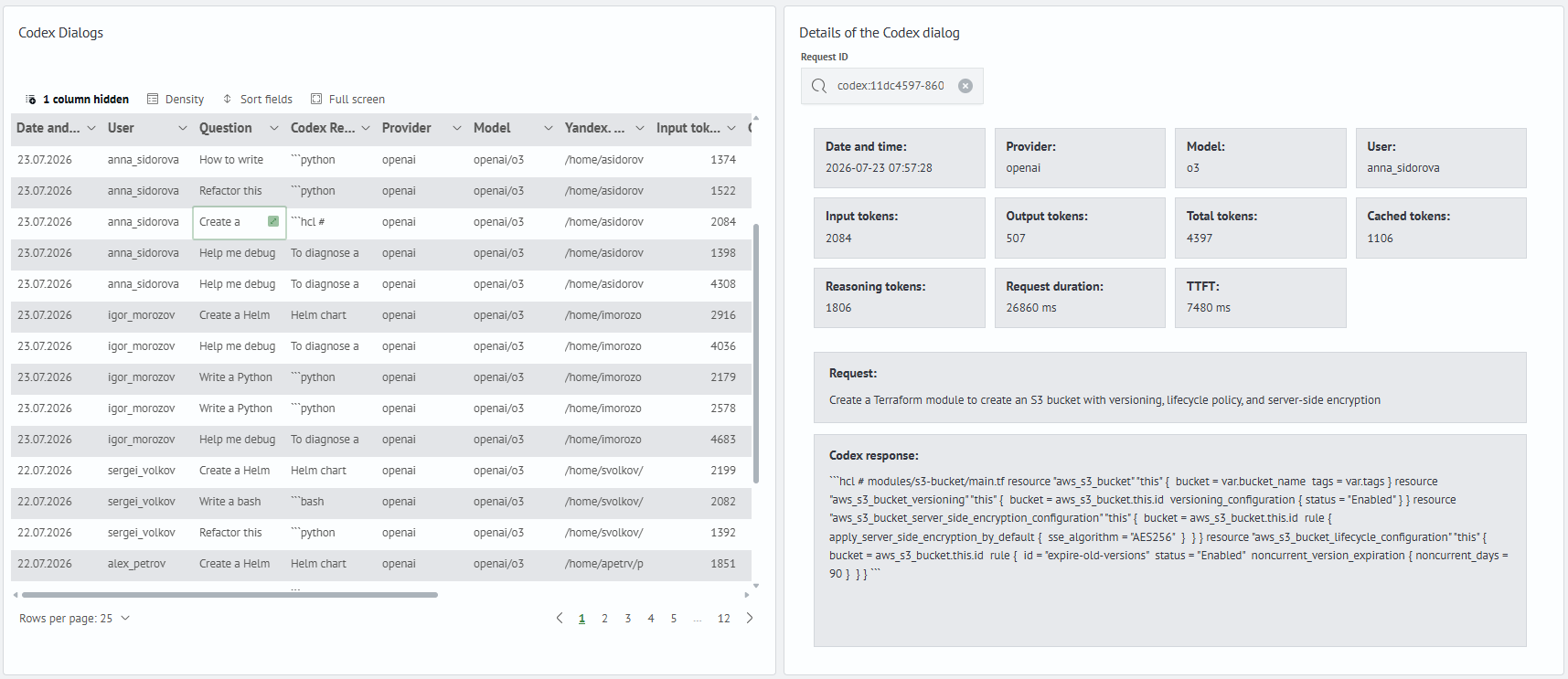
Task: Click Model value o3 in details
Action: pos(1193,168)
